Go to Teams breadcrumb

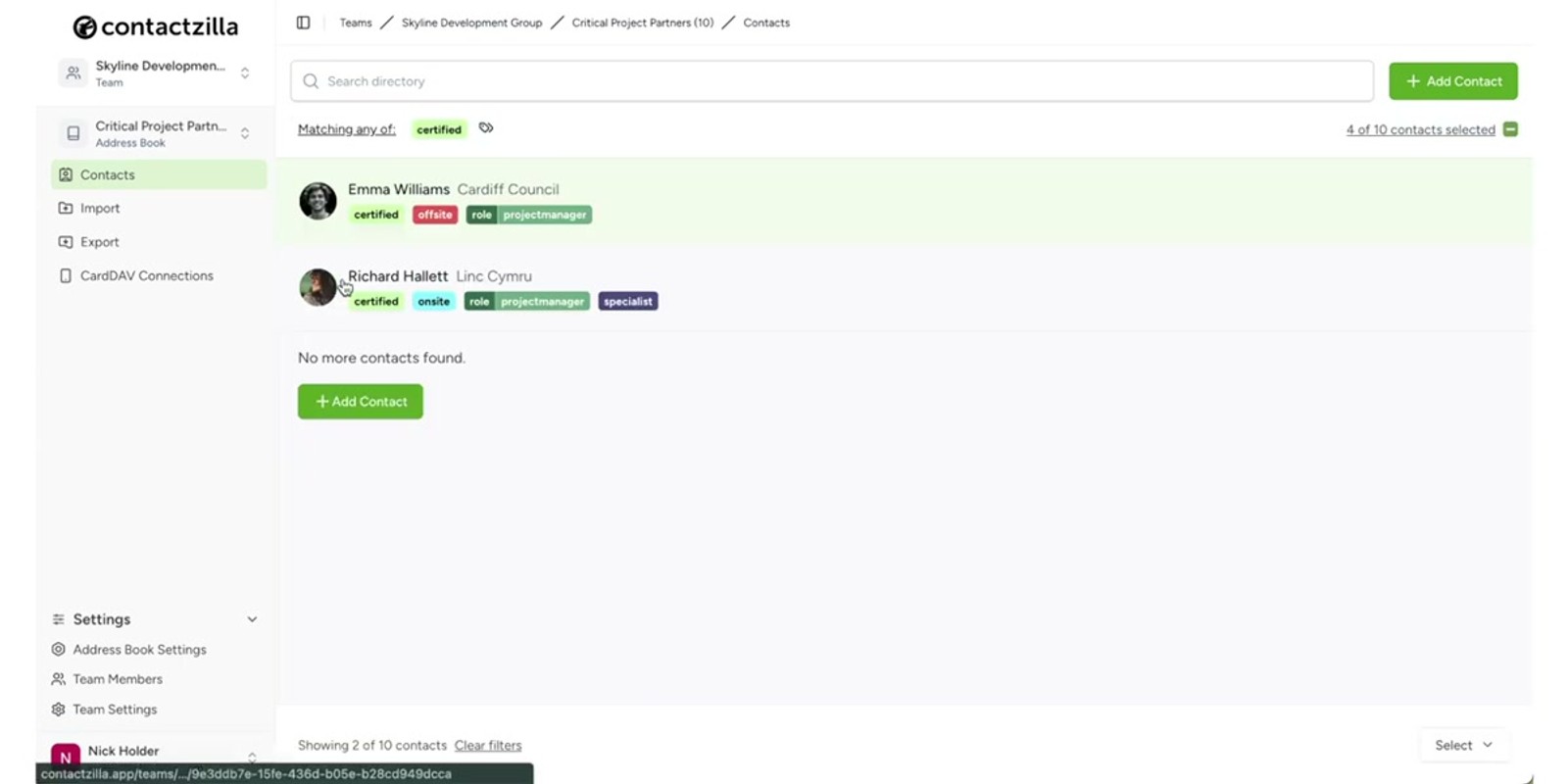point(356,23)
